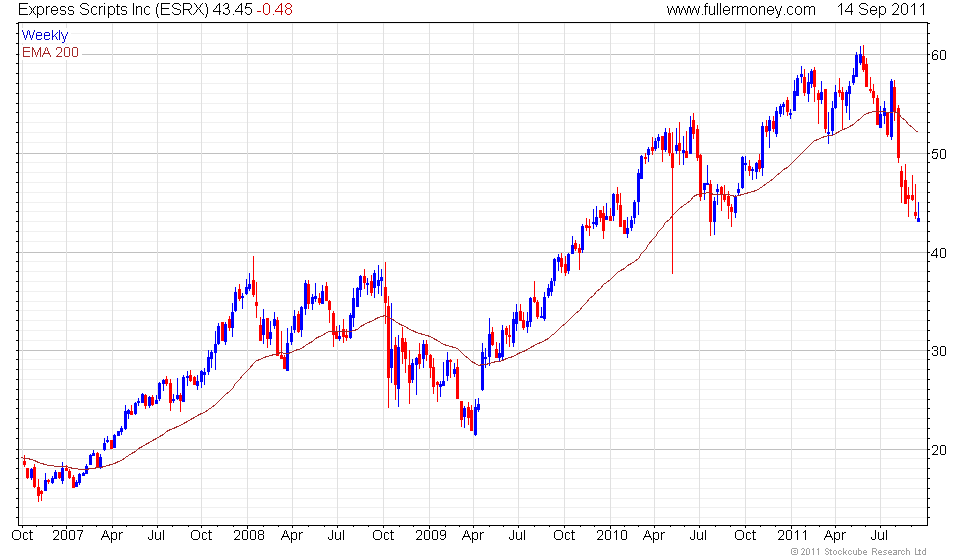Select the 2007 marker on time axis

tap(68, 535)
